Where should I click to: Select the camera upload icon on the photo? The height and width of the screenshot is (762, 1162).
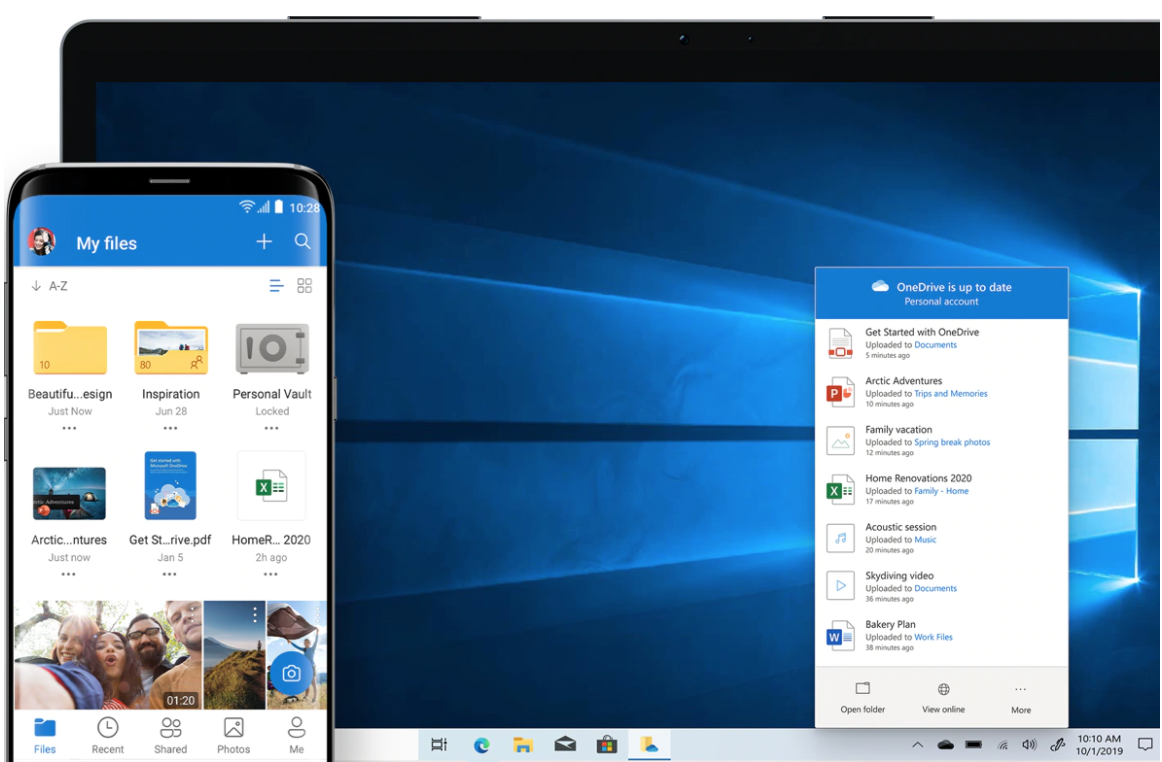click(x=291, y=674)
